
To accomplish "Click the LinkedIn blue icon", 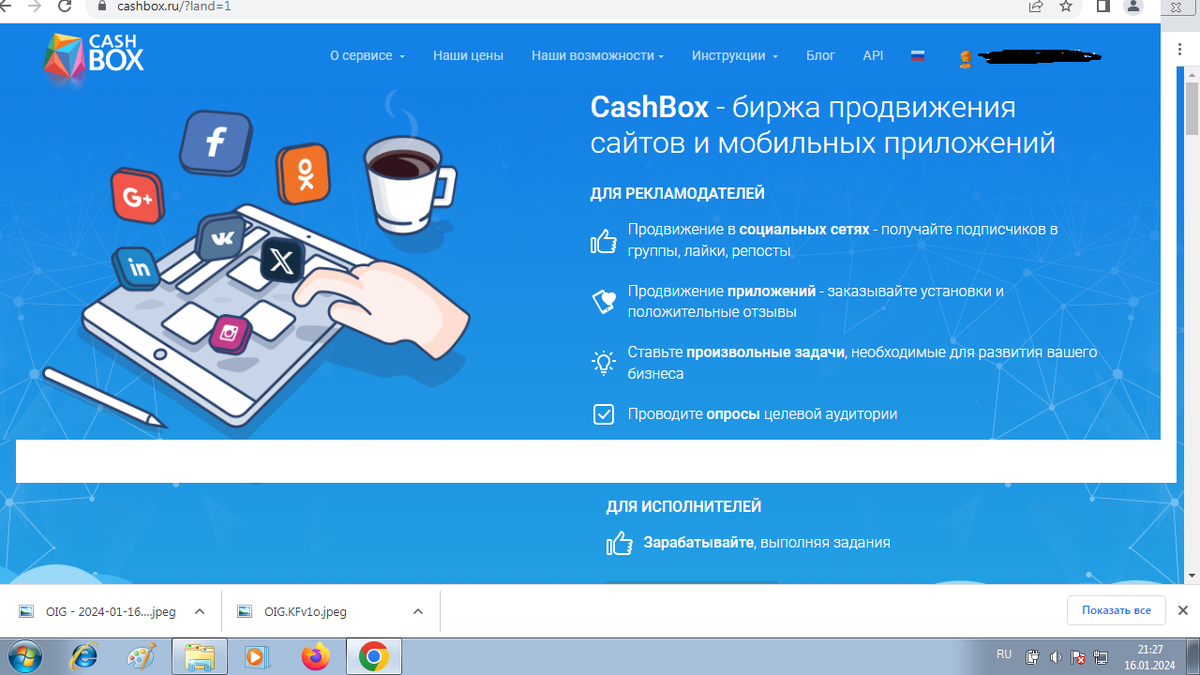I will (138, 268).
